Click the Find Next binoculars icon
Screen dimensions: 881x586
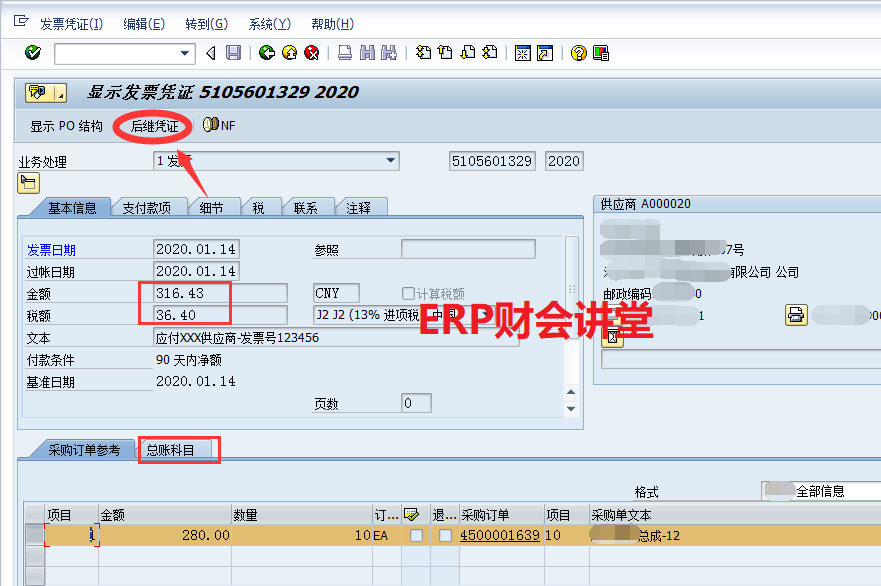pos(389,53)
